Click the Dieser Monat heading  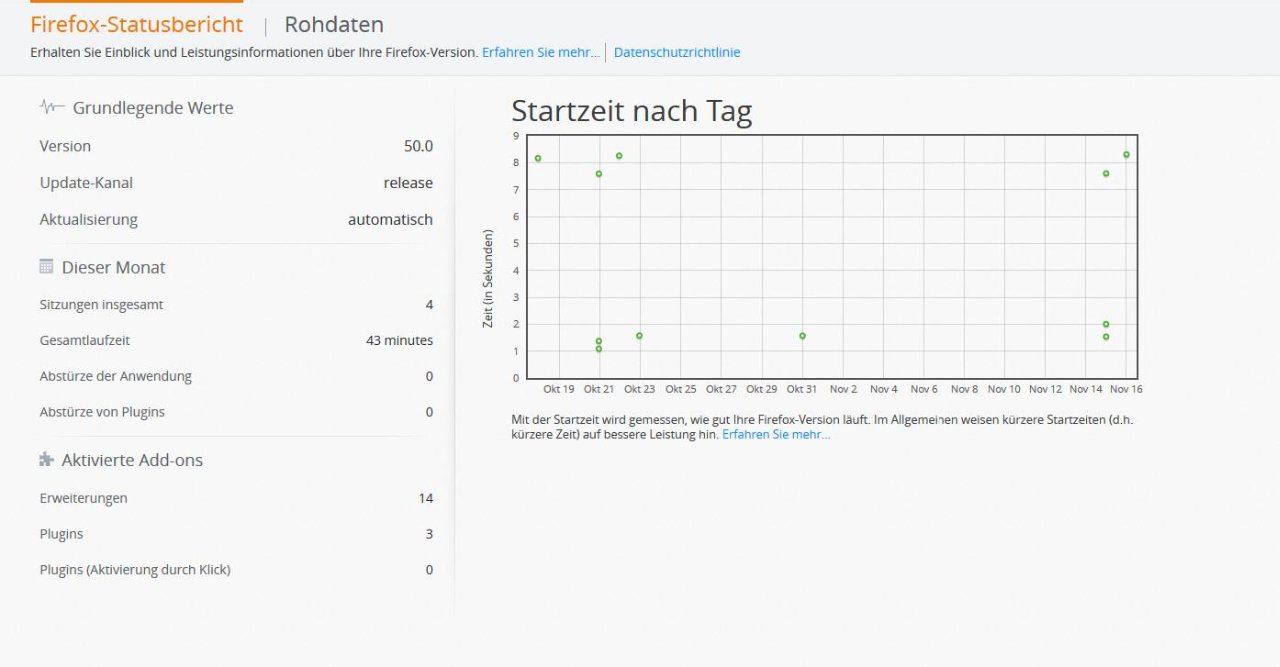pyautogui.click(x=114, y=268)
